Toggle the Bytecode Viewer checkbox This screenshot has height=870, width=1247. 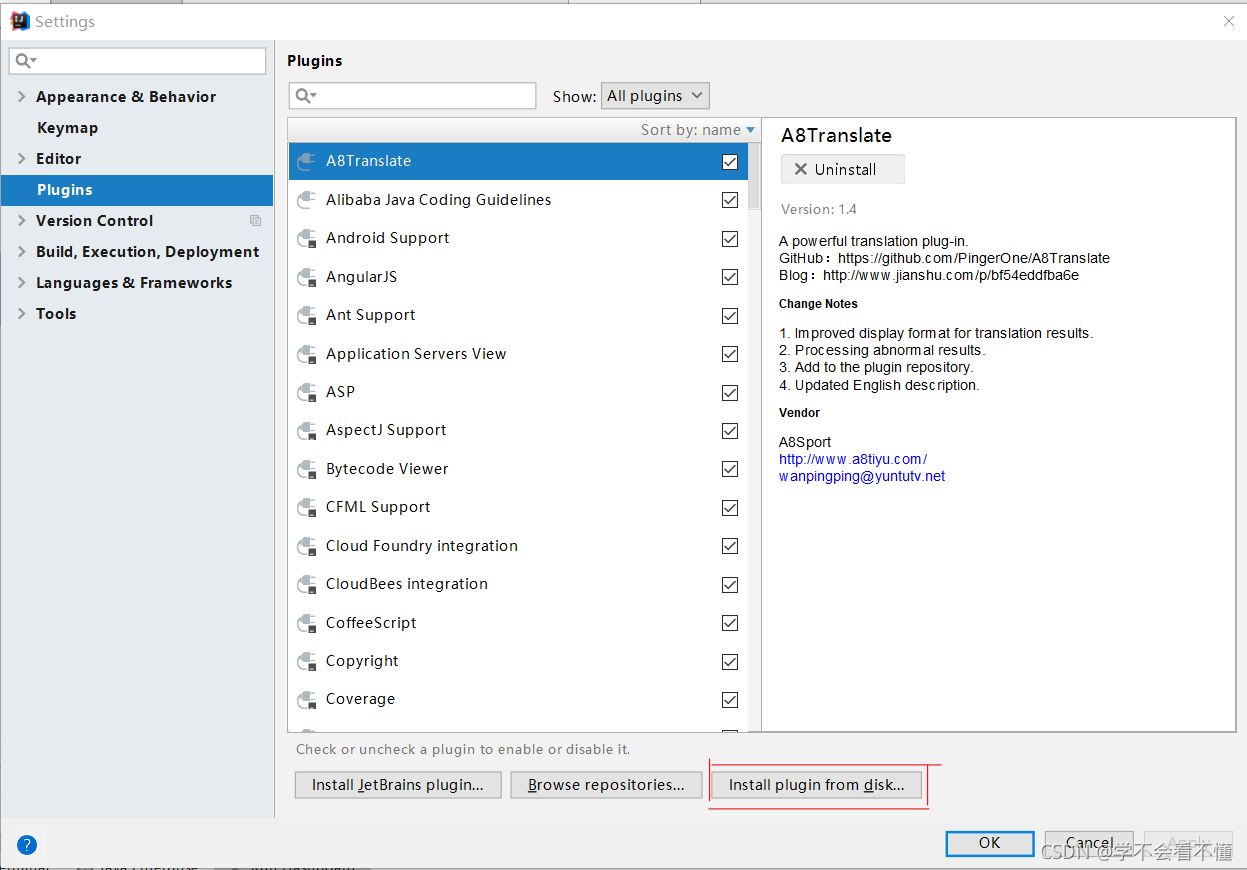730,470
